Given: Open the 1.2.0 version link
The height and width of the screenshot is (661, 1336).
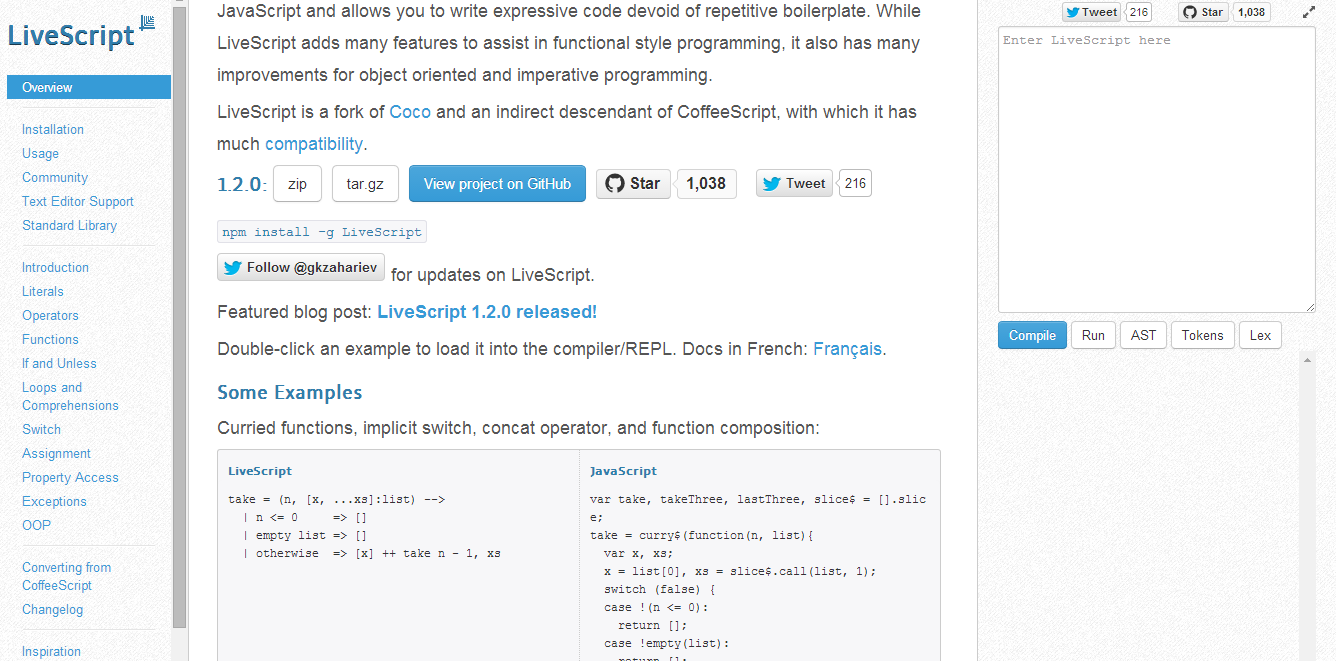Looking at the screenshot, I should tap(239, 185).
